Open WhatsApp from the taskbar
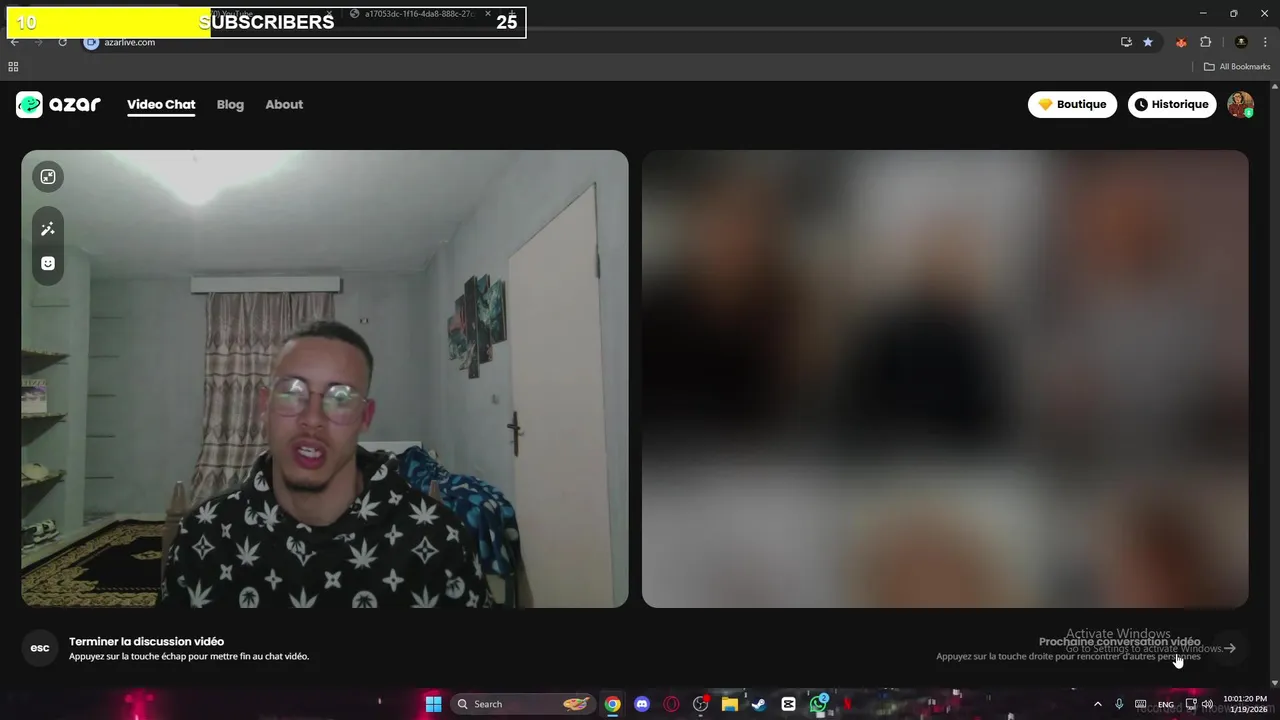The image size is (1280, 720). coord(818,704)
